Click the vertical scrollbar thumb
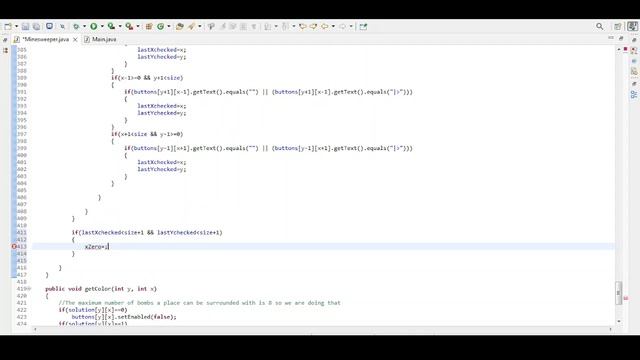The width and height of the screenshot is (640, 360). (618, 293)
